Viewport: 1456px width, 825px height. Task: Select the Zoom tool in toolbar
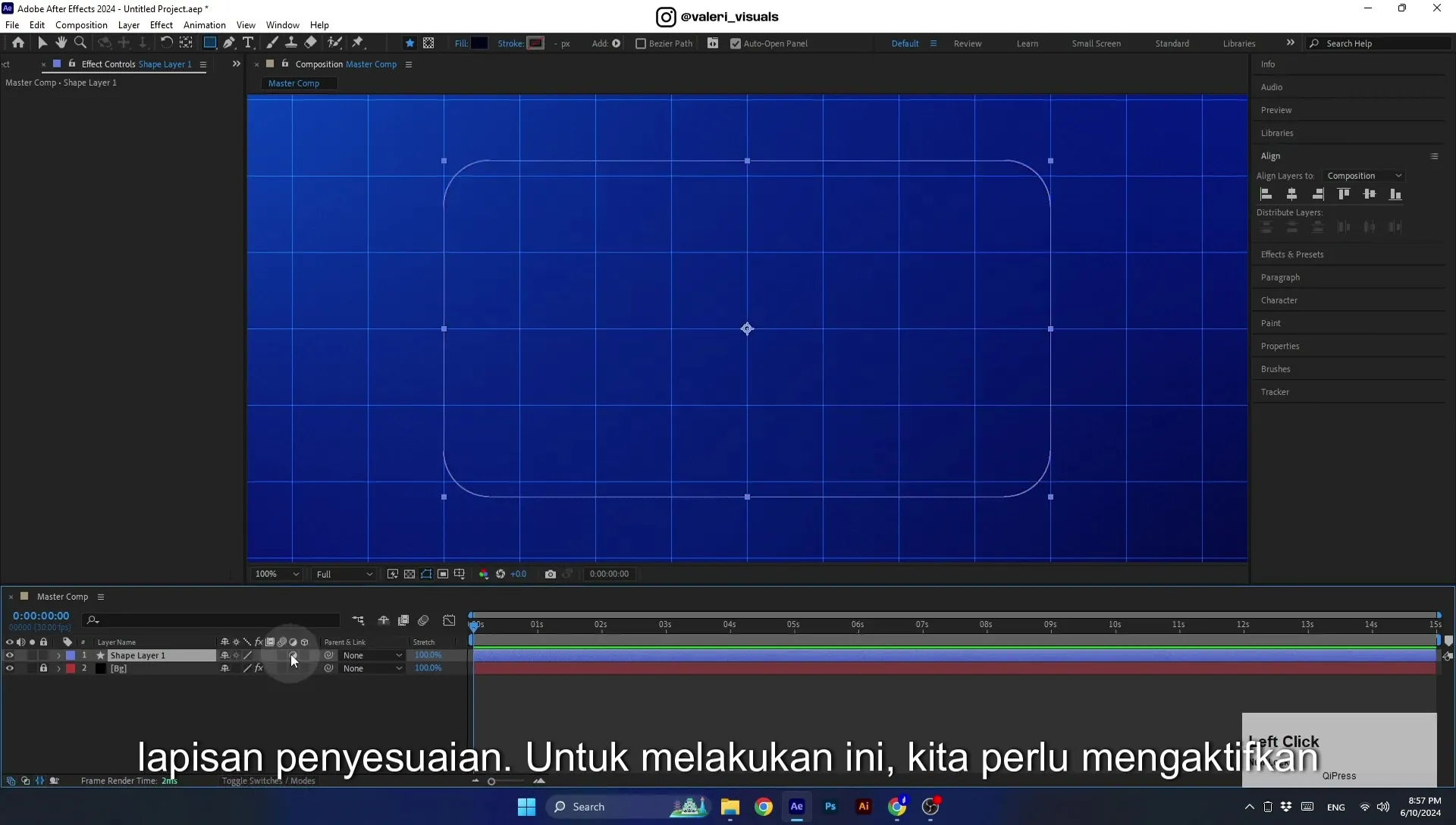click(x=80, y=43)
